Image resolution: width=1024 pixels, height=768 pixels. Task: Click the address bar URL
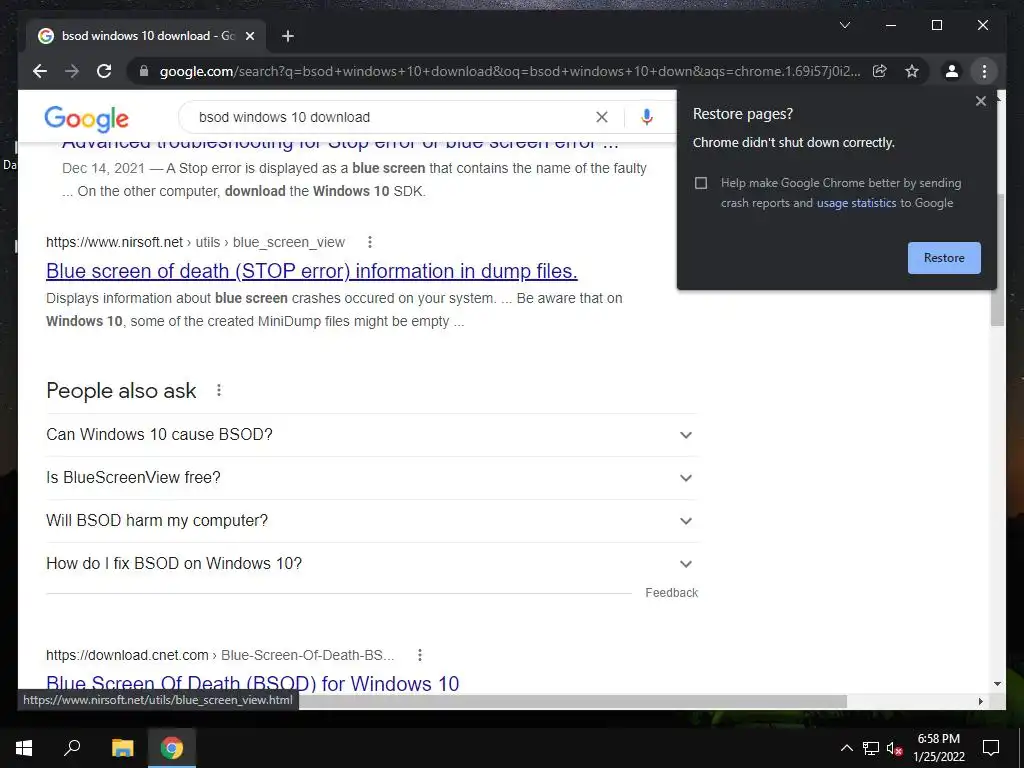(509, 71)
